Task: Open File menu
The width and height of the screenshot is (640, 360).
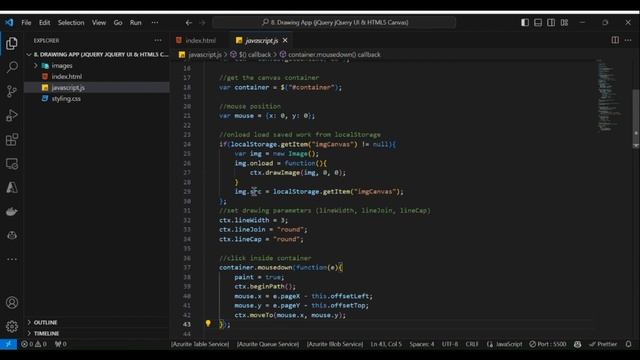Action: [x=26, y=22]
